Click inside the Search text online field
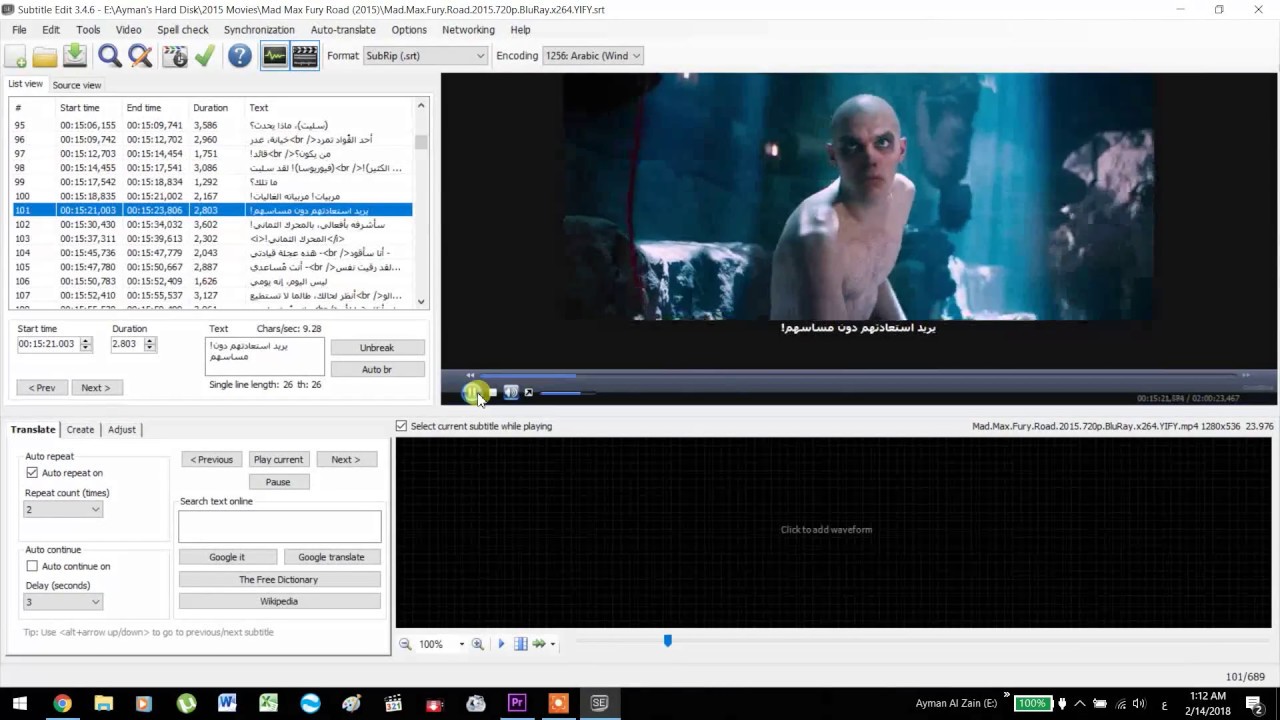This screenshot has height=720, width=1280. (x=279, y=526)
